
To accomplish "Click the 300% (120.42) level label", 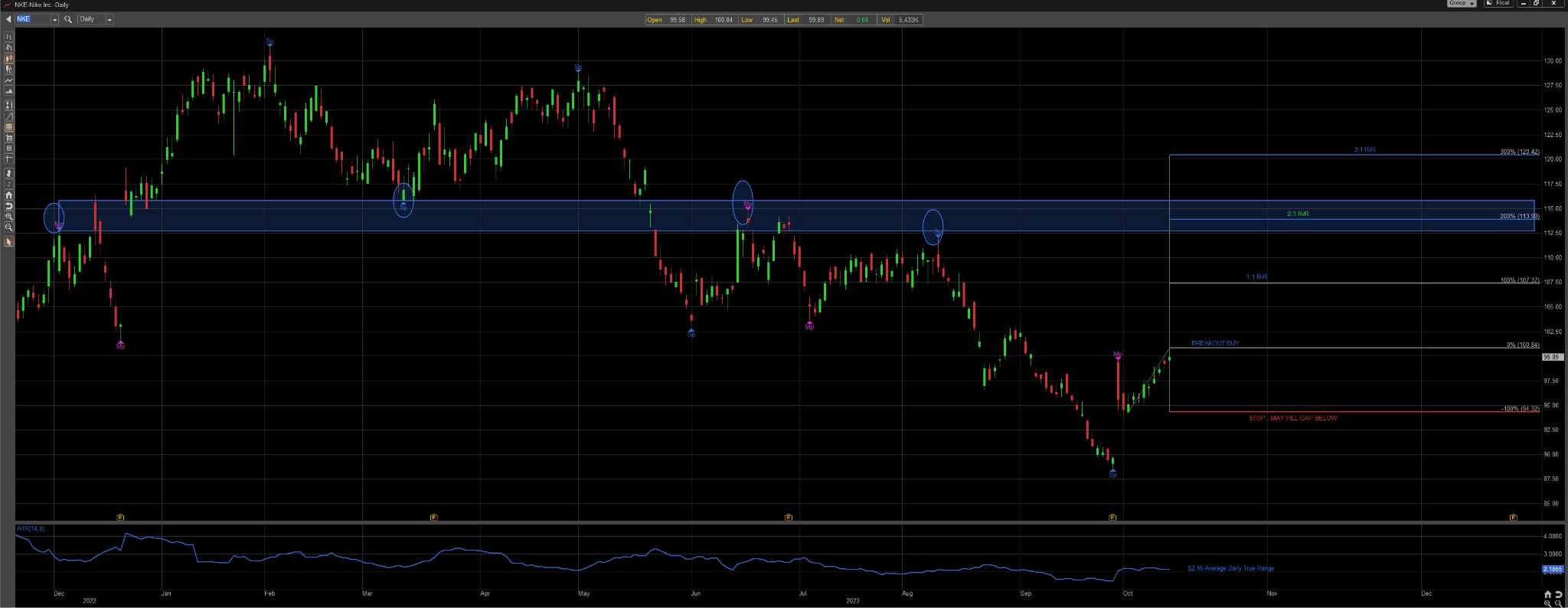I will (1520, 152).
